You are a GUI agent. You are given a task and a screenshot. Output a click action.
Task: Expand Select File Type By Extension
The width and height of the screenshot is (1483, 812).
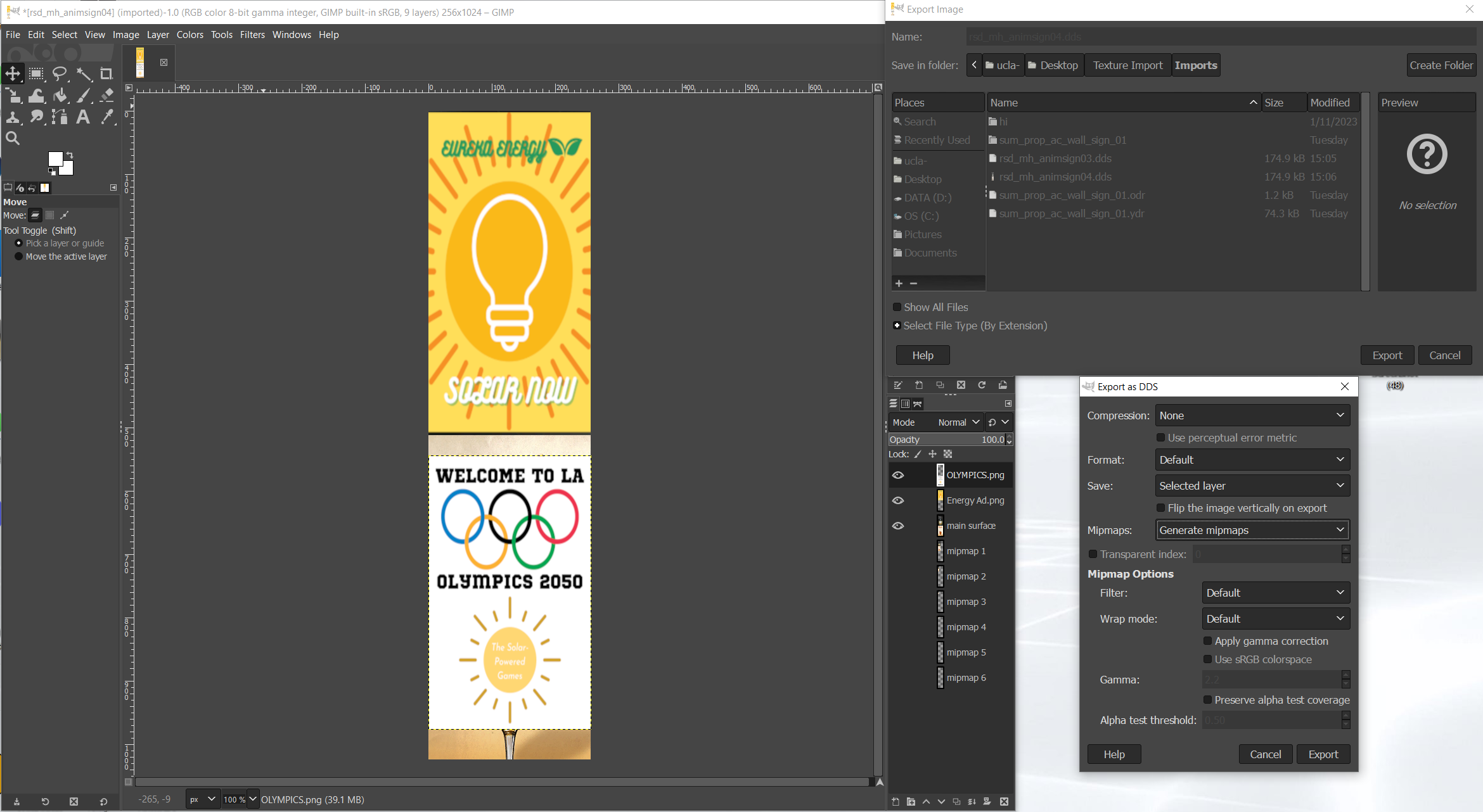[897, 326]
